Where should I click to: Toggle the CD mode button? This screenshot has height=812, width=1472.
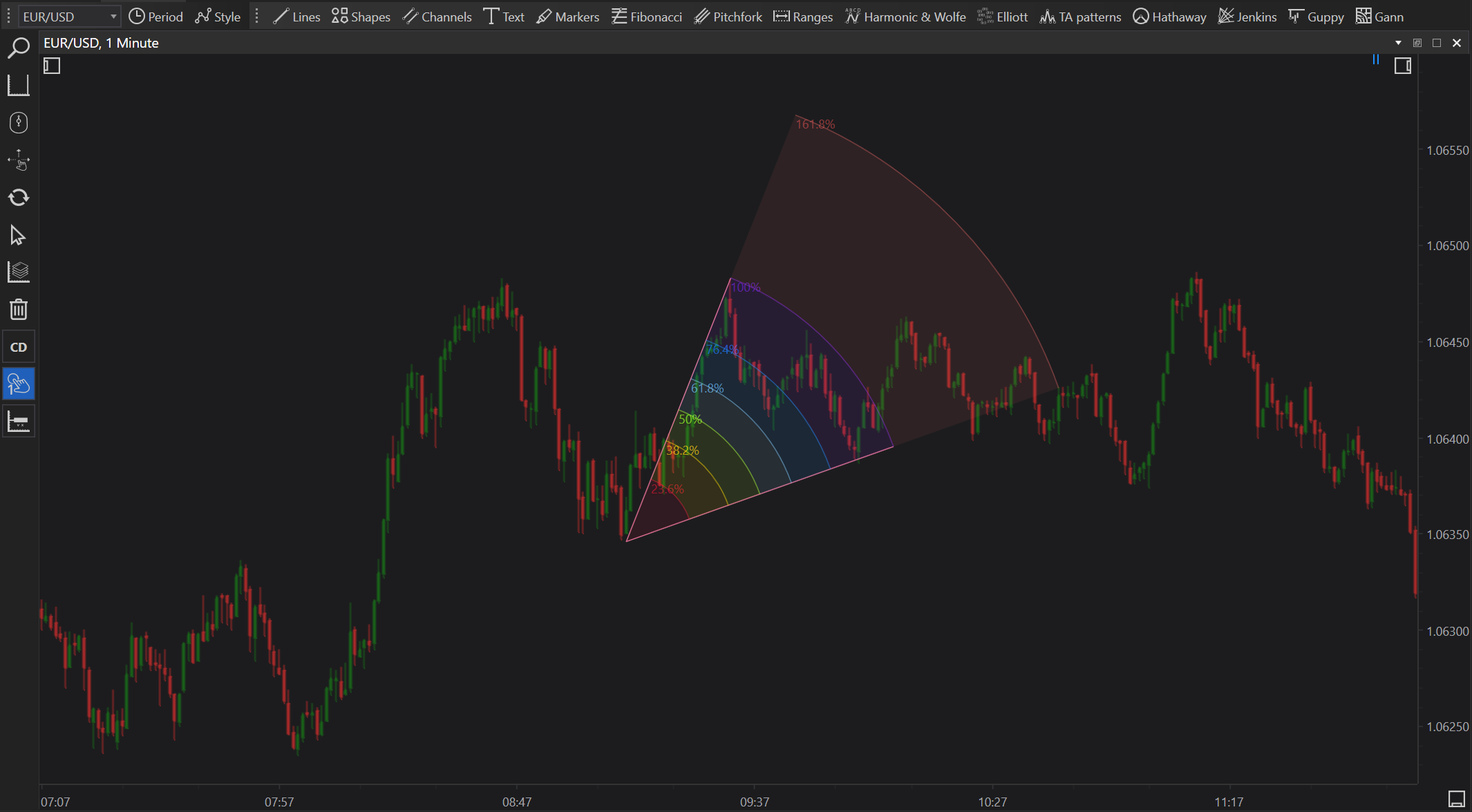point(19,347)
